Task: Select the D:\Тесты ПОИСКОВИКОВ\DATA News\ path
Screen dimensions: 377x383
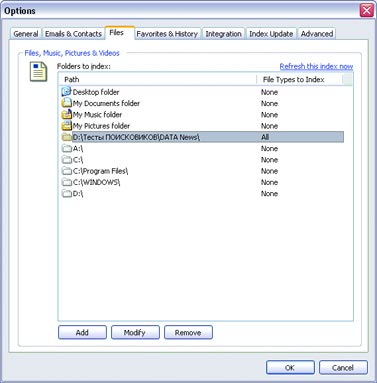Action: point(136,137)
